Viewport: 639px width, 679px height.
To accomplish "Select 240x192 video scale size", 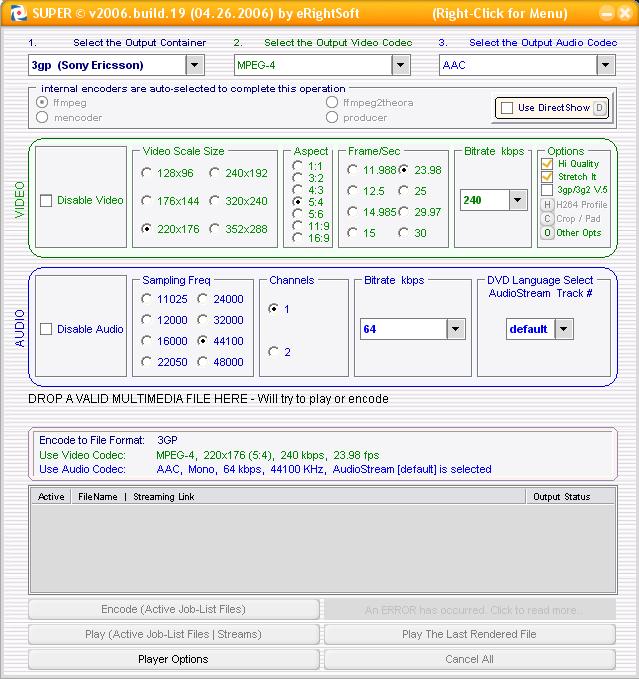I will [x=214, y=173].
